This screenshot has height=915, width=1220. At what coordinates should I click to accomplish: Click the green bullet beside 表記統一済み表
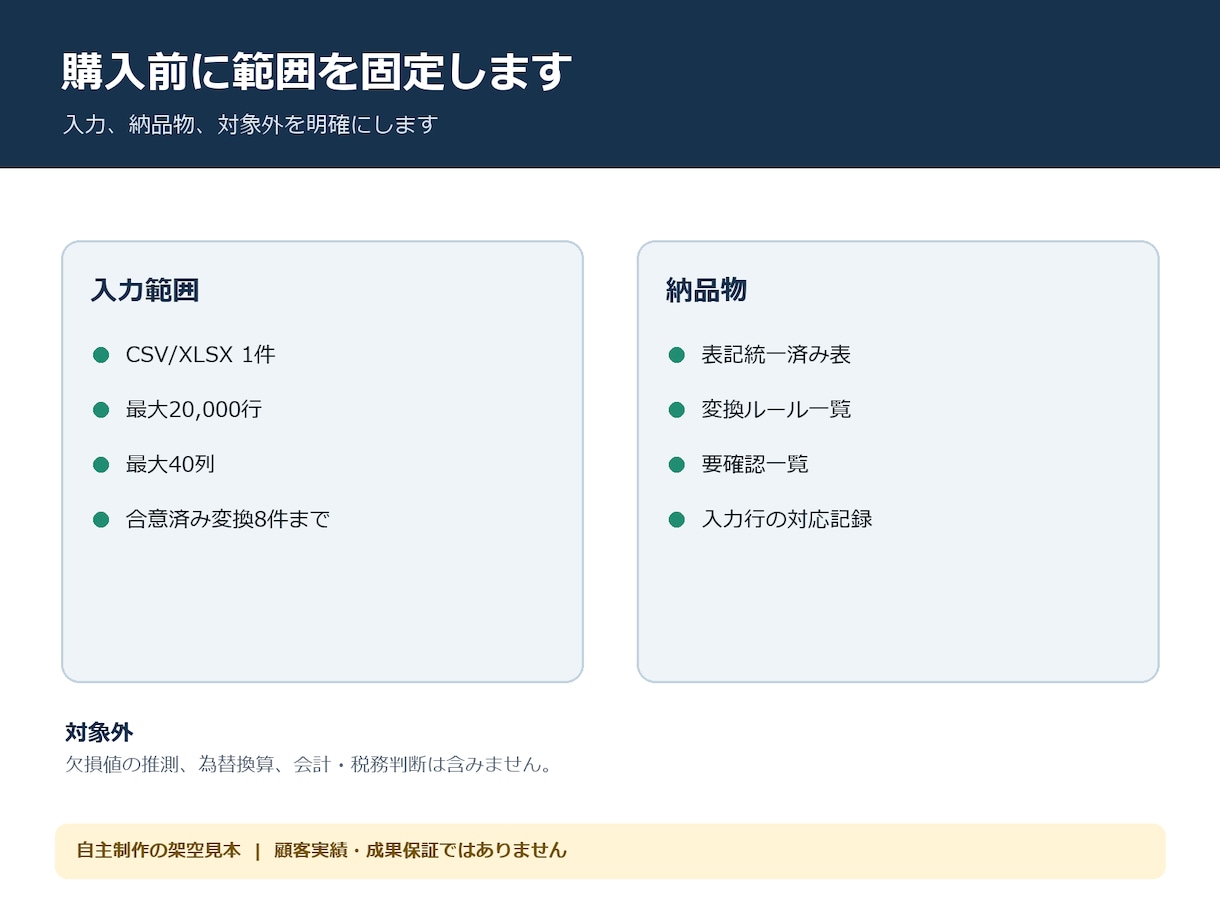click(676, 355)
